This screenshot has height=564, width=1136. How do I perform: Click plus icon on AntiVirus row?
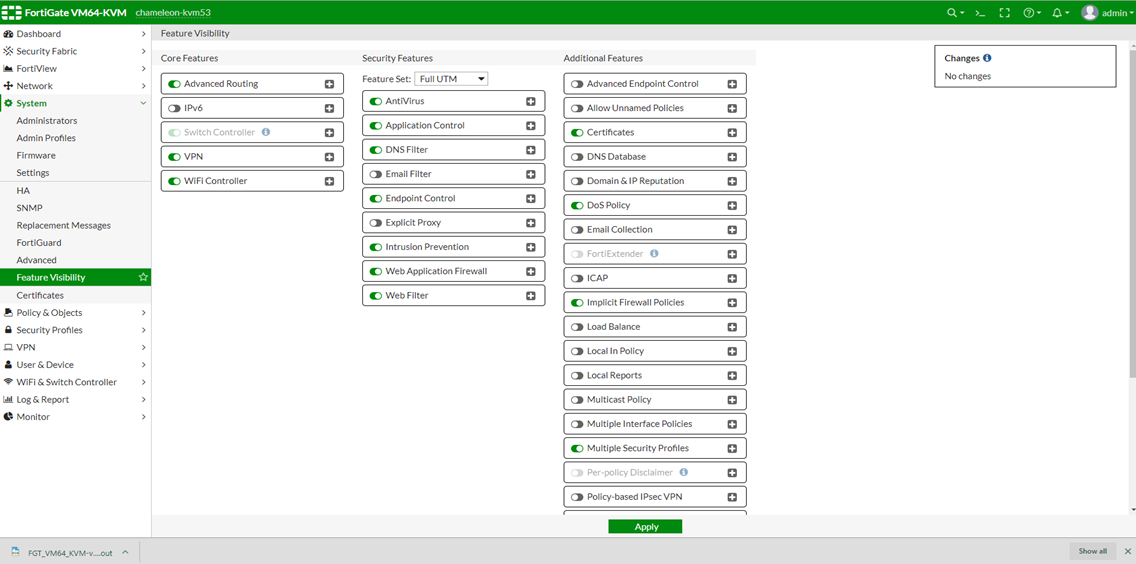point(531,101)
